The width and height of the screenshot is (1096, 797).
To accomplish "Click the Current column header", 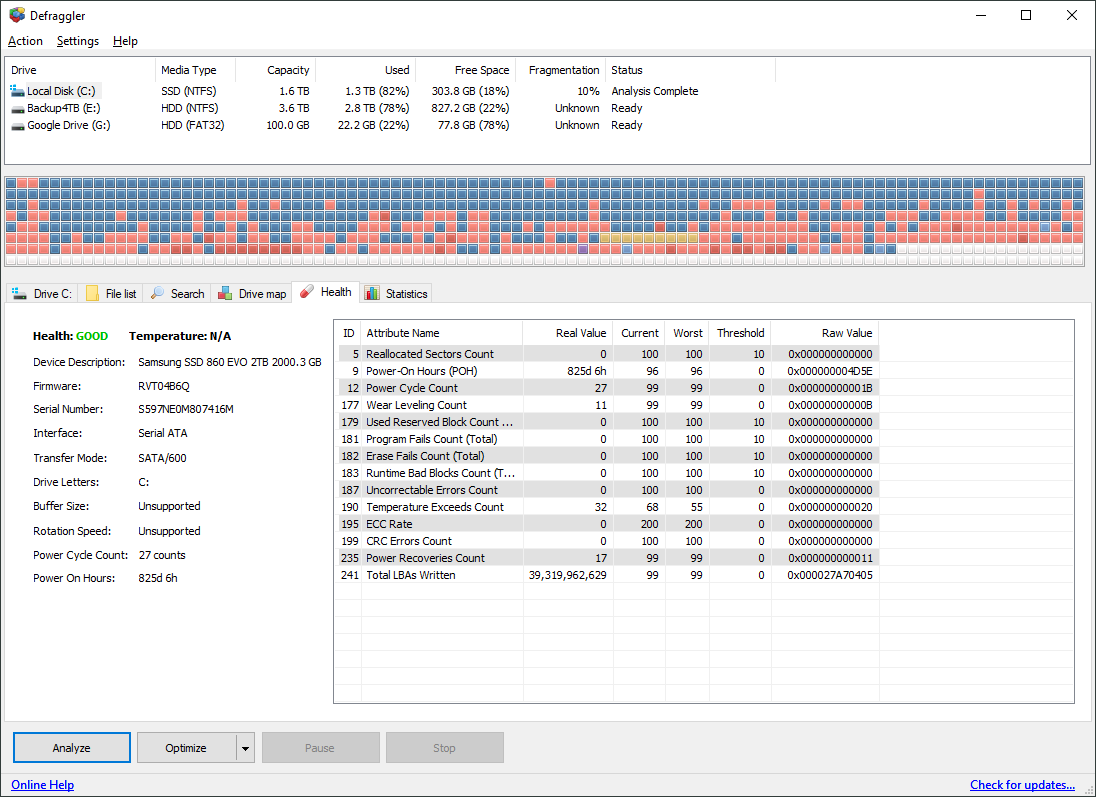I will pos(640,333).
